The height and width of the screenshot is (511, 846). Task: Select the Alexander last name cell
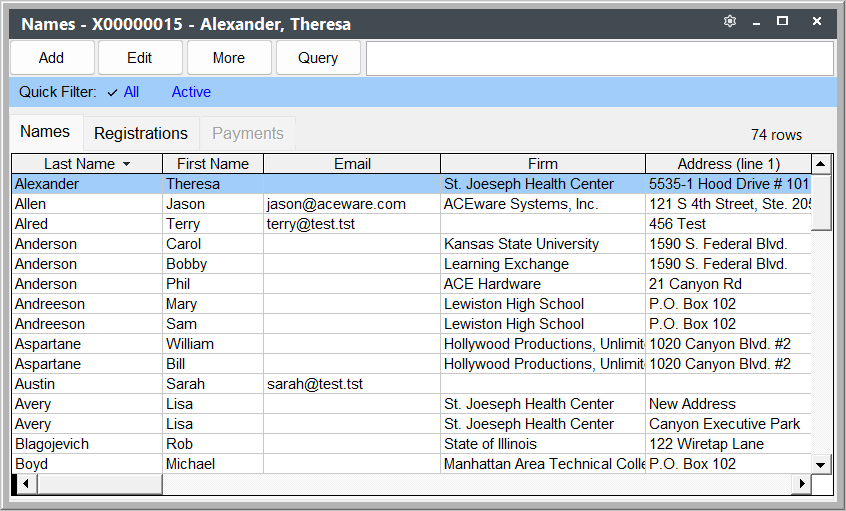tap(87, 184)
